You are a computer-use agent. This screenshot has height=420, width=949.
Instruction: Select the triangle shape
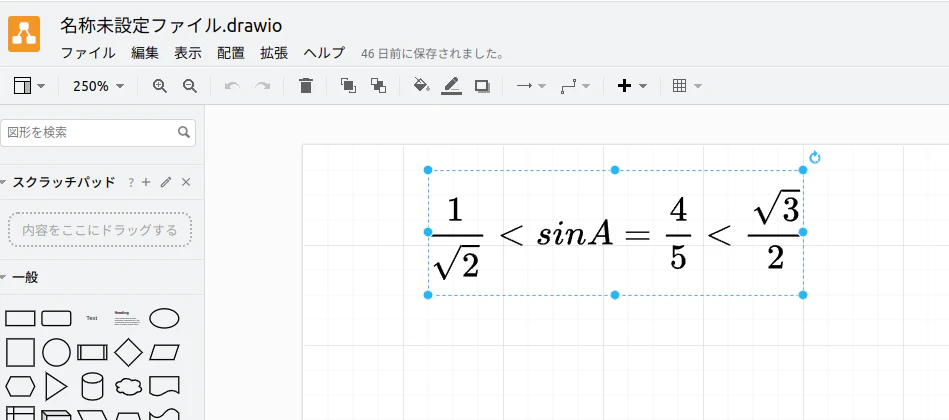click(56, 386)
